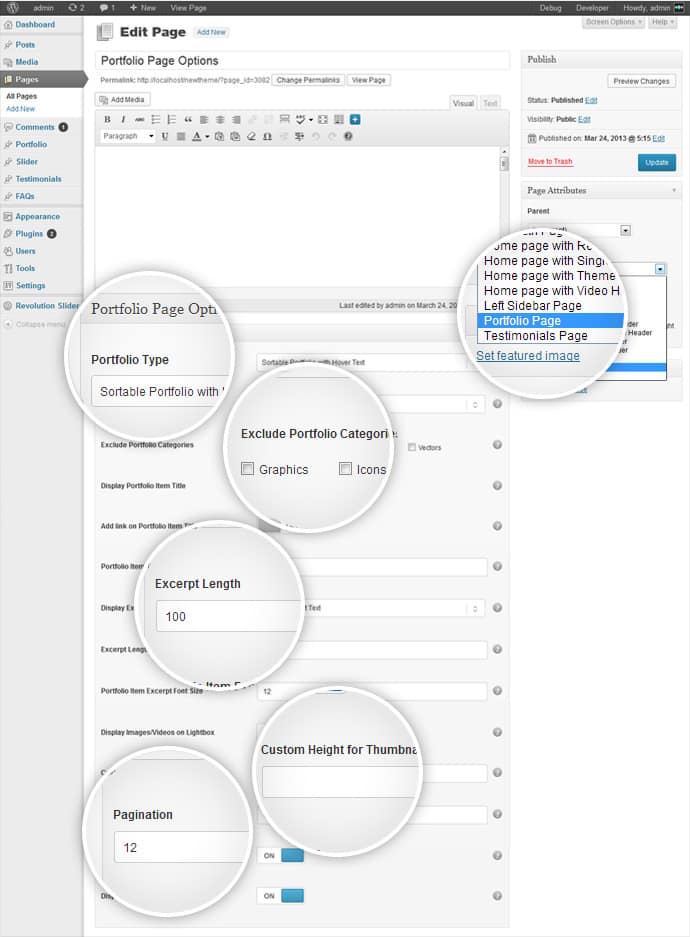This screenshot has height=937, width=690.
Task: Click the italic formatting icon
Action: [x=123, y=120]
